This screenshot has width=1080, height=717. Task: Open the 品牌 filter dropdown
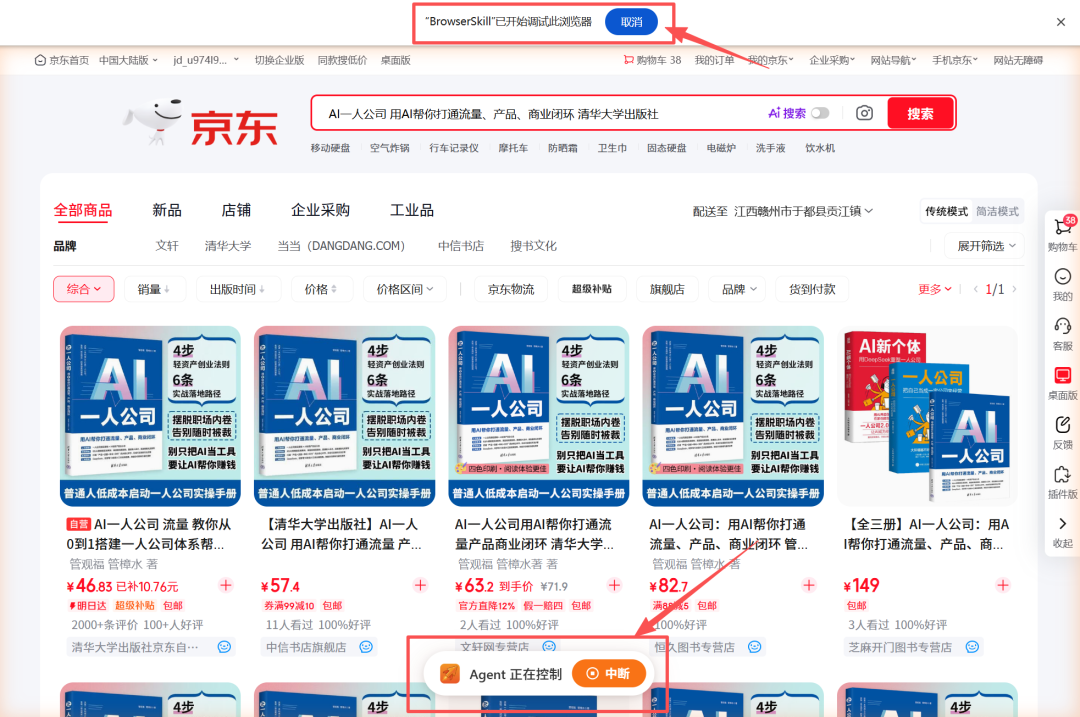click(738, 289)
